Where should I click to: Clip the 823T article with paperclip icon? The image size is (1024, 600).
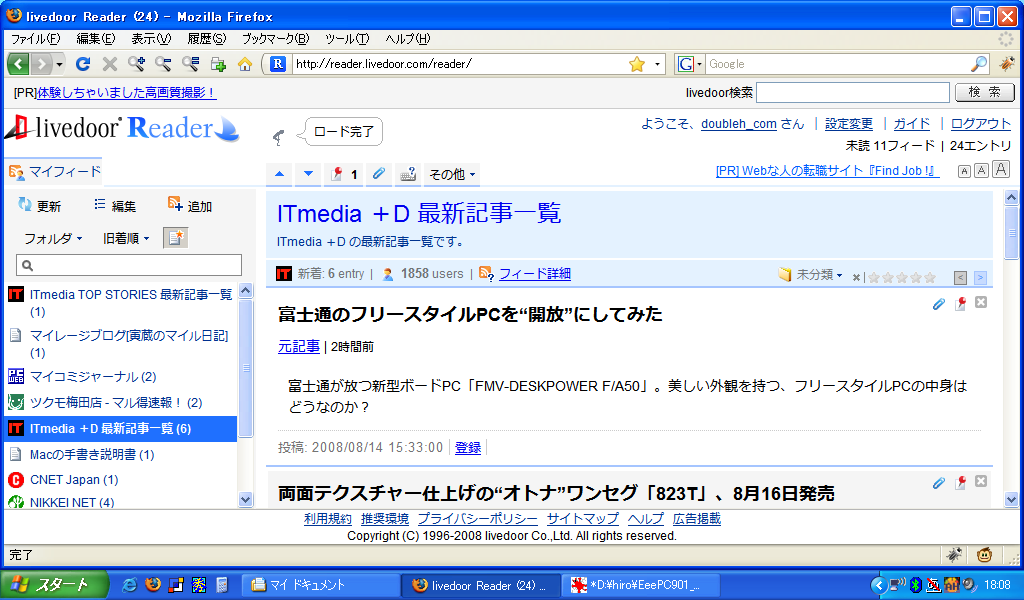tap(938, 482)
